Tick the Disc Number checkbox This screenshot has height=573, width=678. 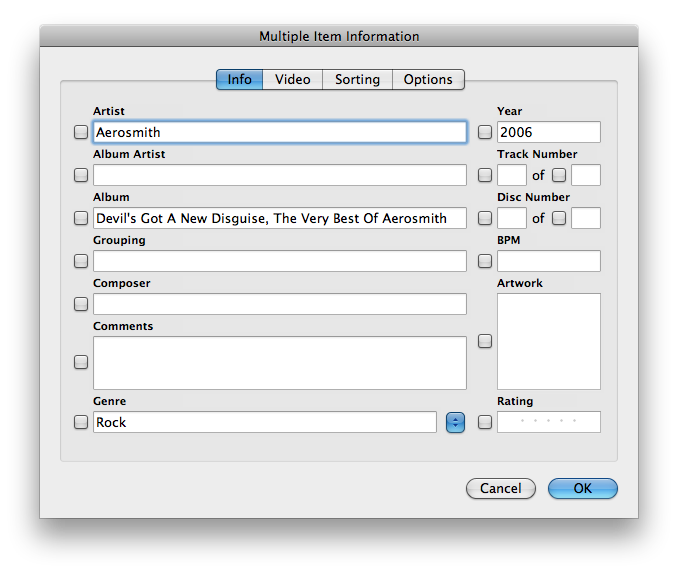pos(485,218)
